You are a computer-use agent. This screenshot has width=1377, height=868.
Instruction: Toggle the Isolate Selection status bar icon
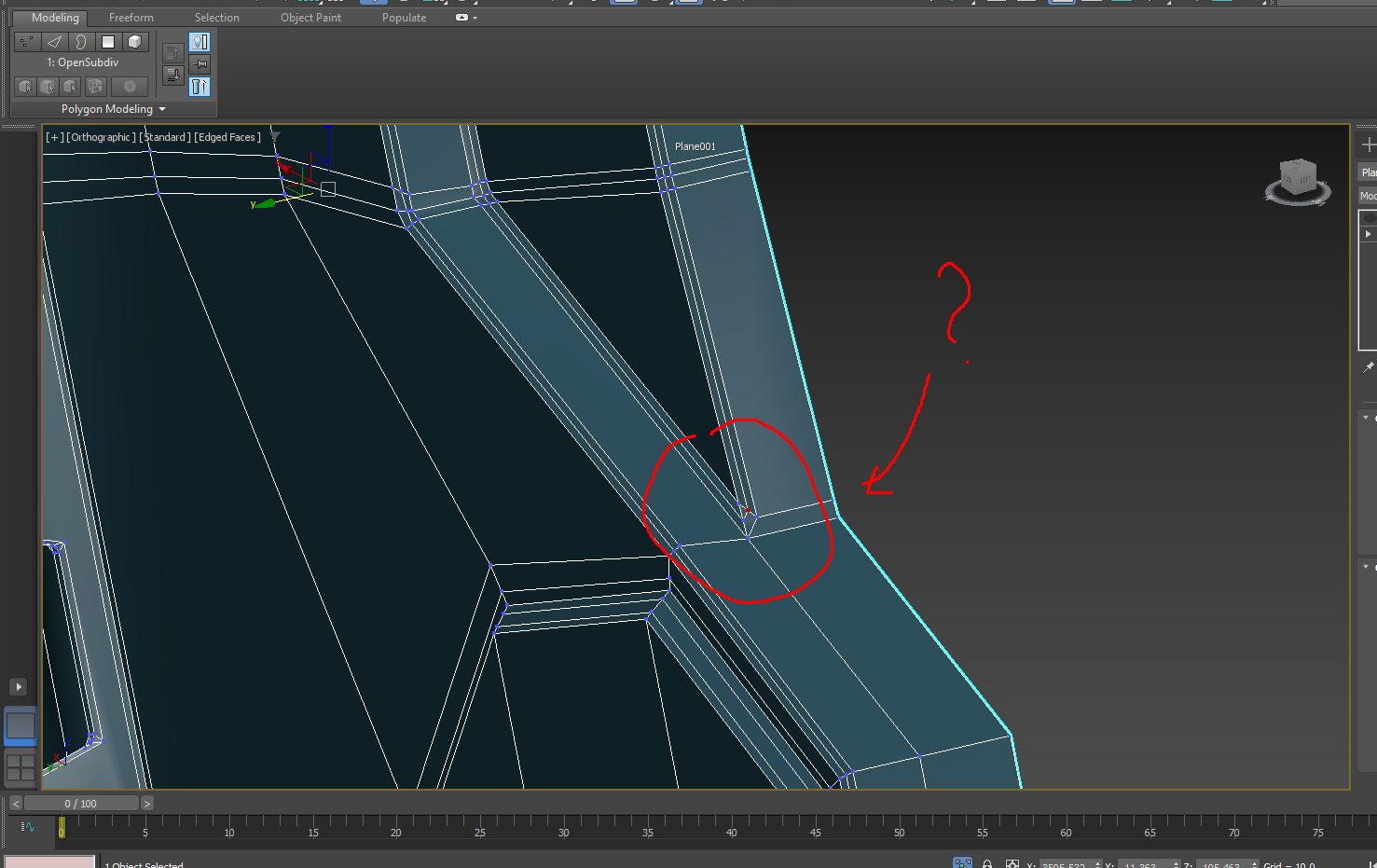coord(962,863)
